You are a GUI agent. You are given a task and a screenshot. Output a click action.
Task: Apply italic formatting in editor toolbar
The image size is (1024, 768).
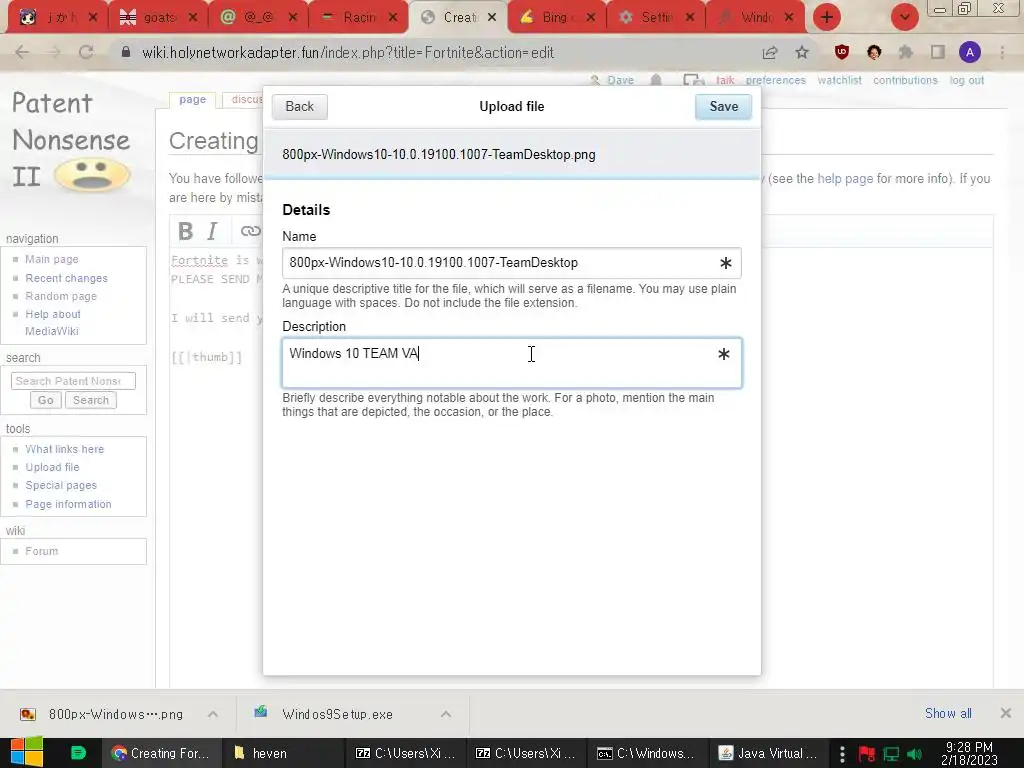pos(212,231)
